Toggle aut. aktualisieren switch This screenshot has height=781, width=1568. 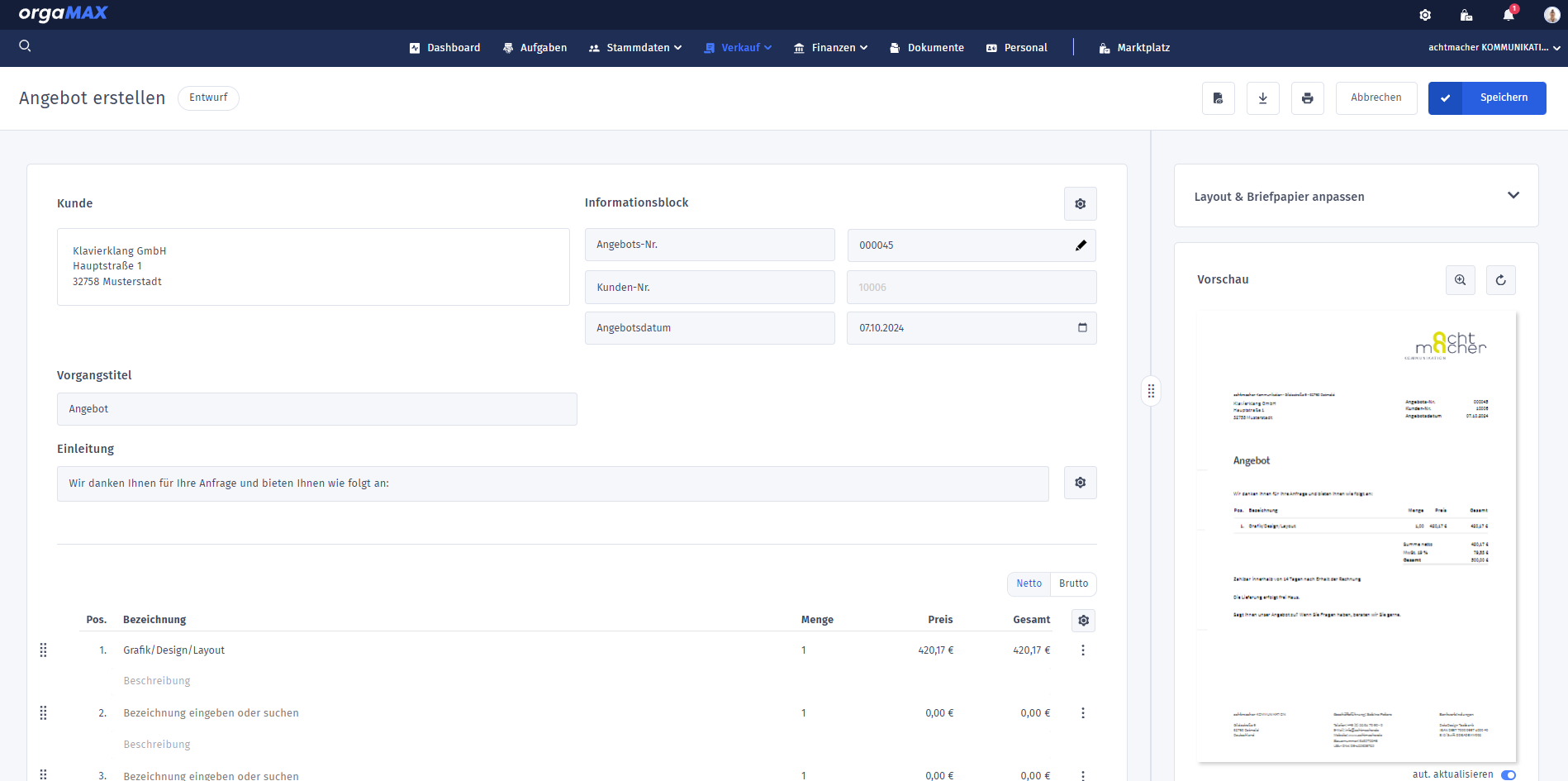(1508, 774)
